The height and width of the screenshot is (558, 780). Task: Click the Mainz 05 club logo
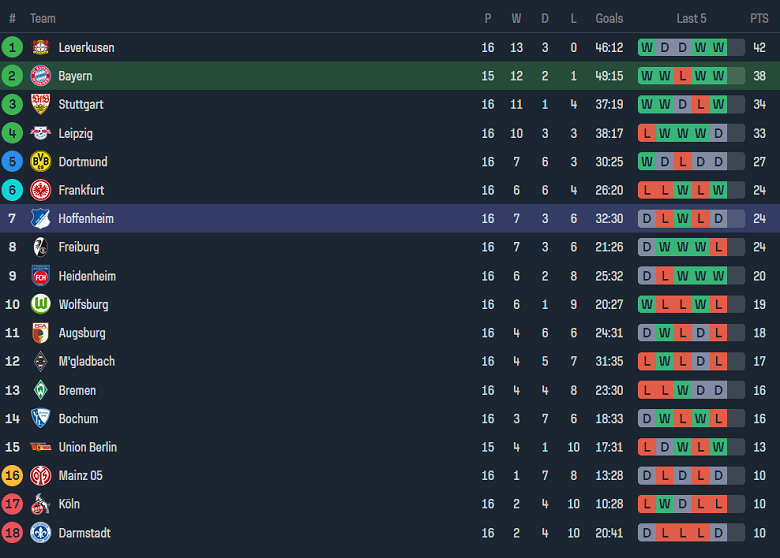pos(40,476)
